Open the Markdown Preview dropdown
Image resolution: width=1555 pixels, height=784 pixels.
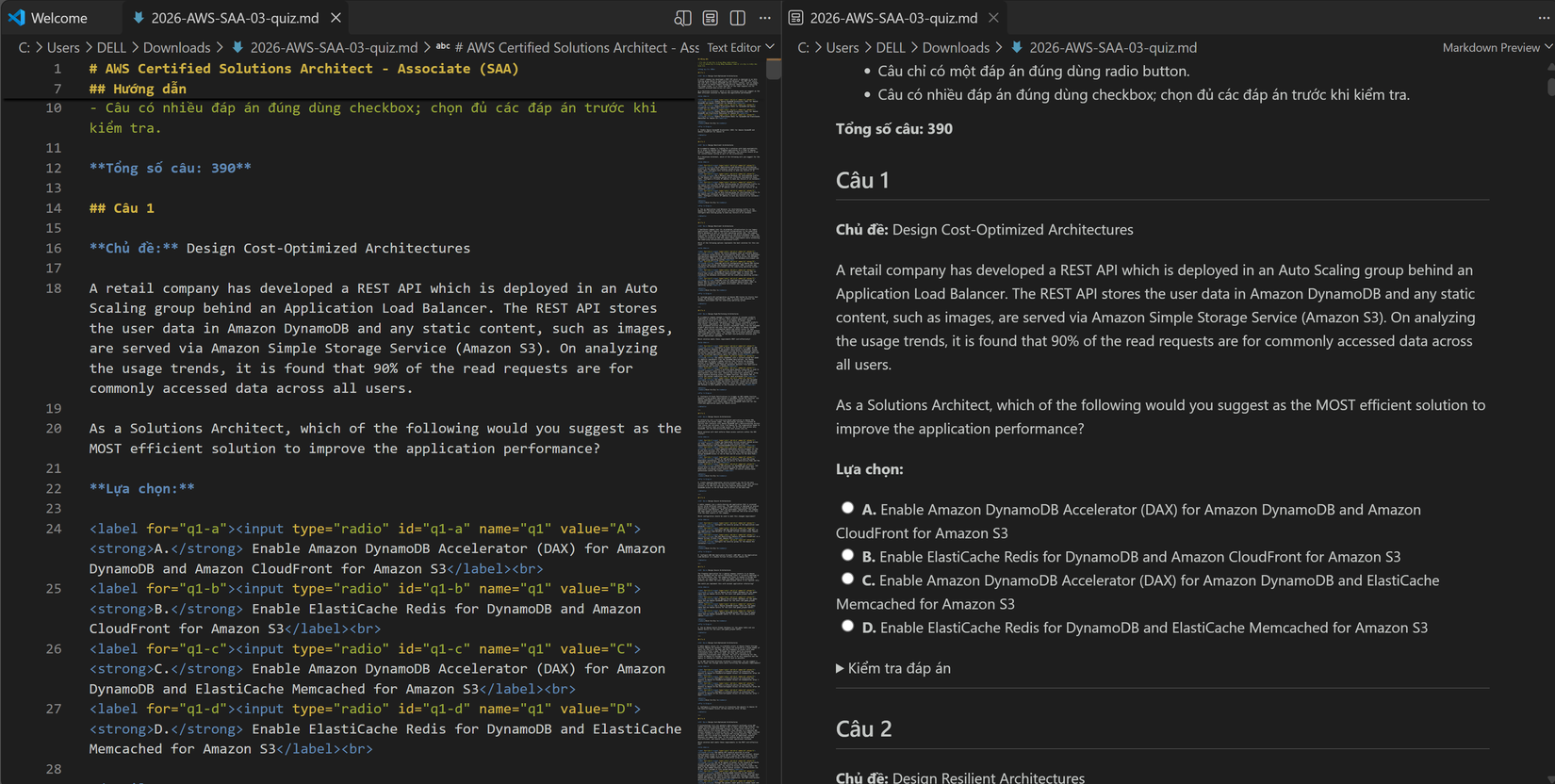pyautogui.click(x=1497, y=47)
